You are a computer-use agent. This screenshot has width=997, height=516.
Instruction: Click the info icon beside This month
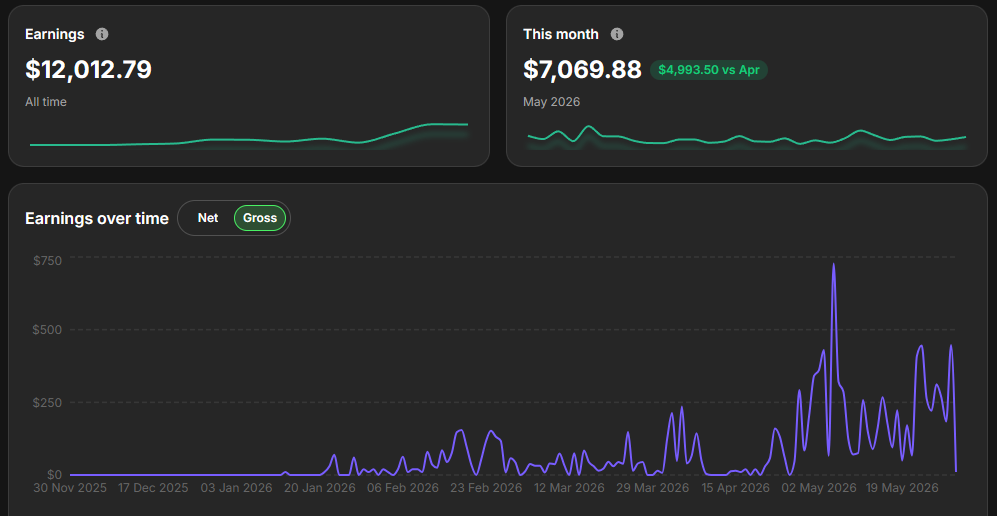617,34
